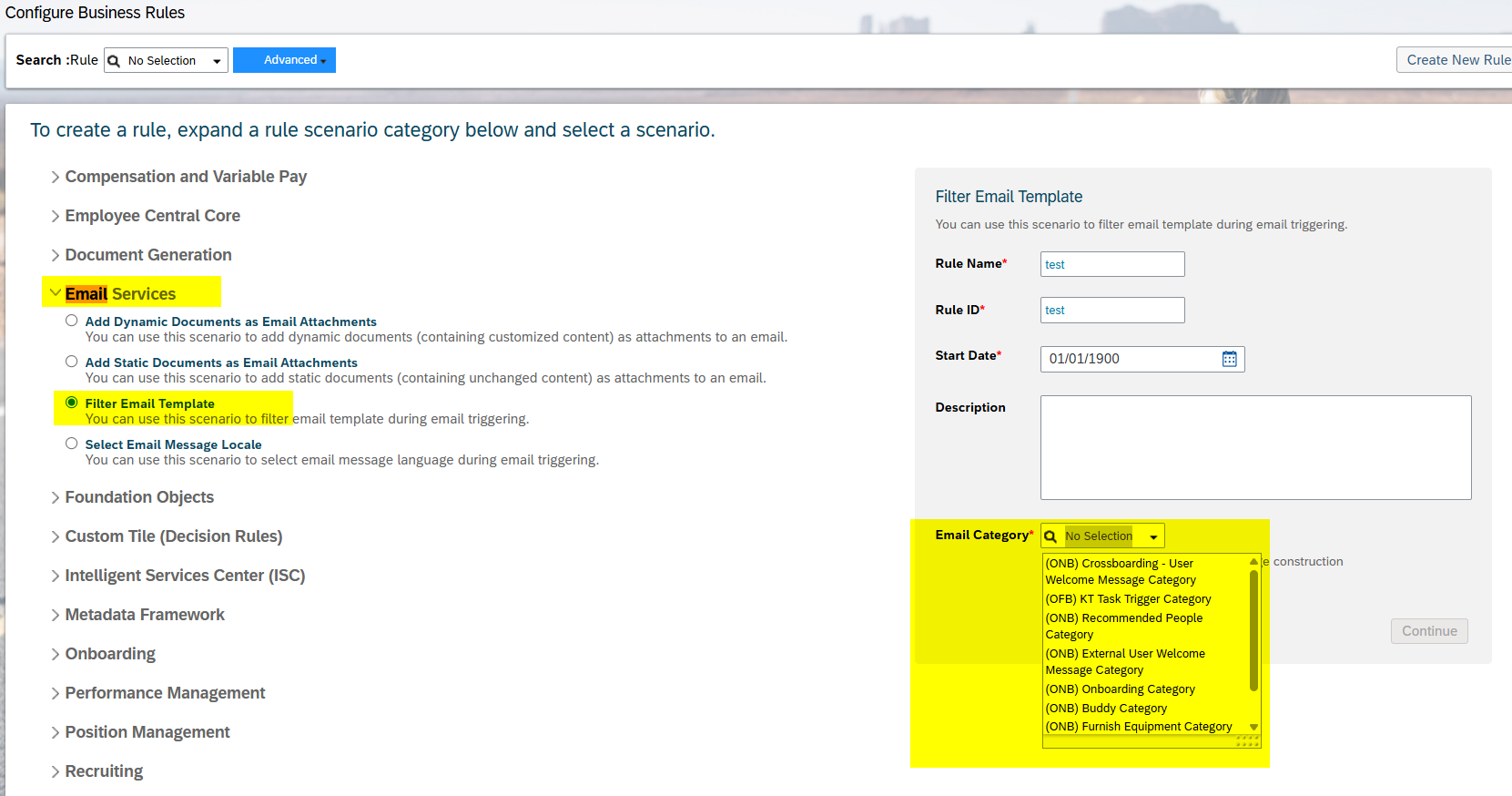
Task: Choose (ONB) Buddy Category from list
Action: tap(1106, 708)
